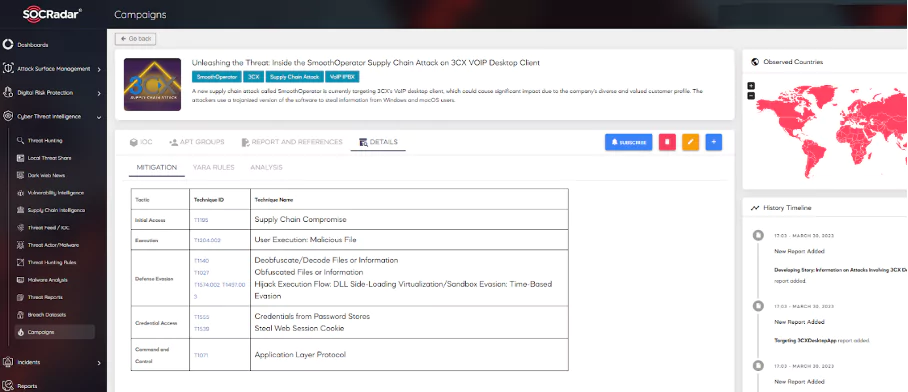Screen dimensions: 908x392
Task: Switch to the APT GROUPS tab
Action: [x=197, y=142]
